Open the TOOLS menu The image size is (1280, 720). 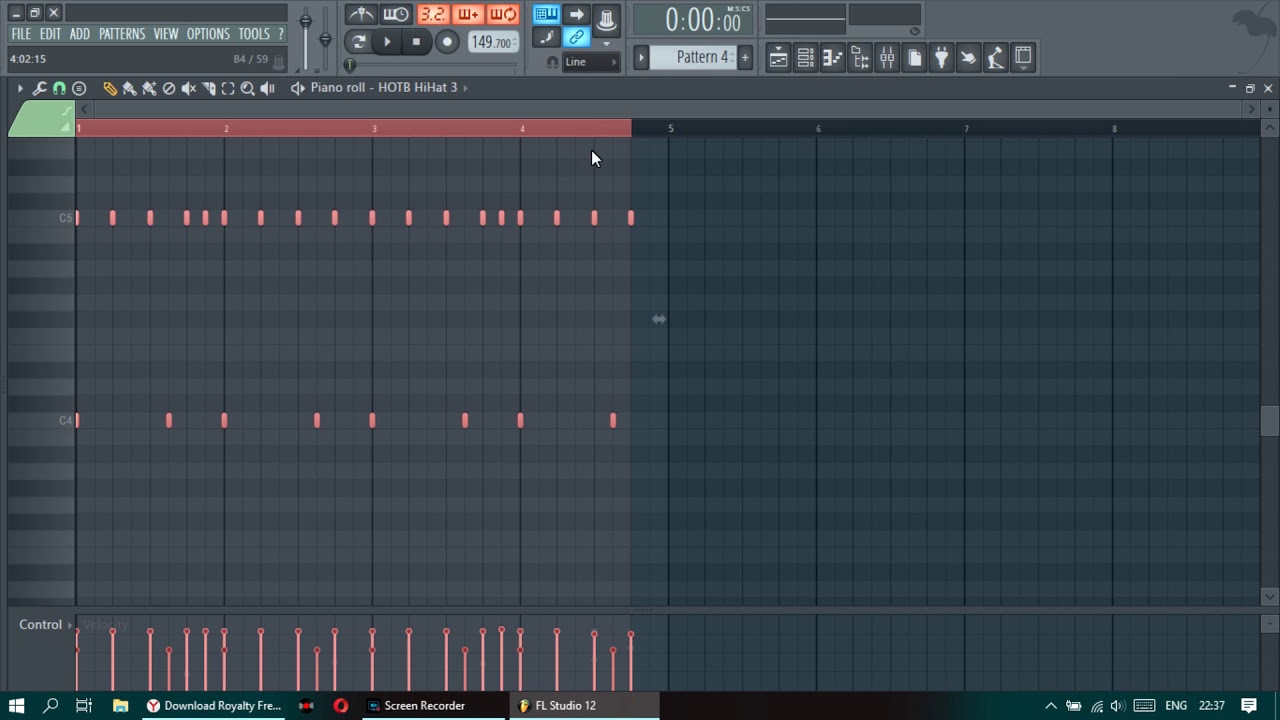254,34
